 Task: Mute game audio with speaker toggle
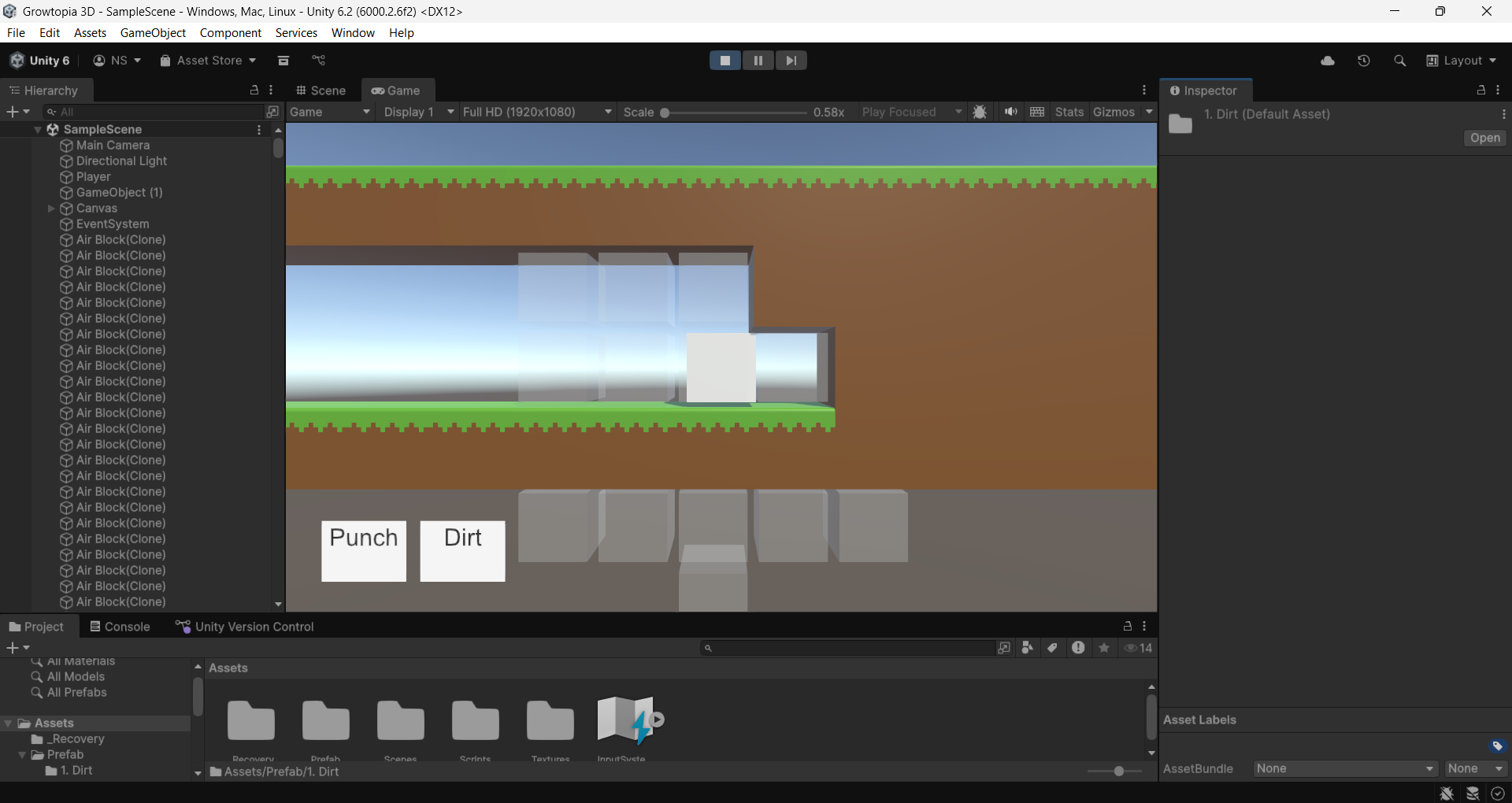(1010, 112)
